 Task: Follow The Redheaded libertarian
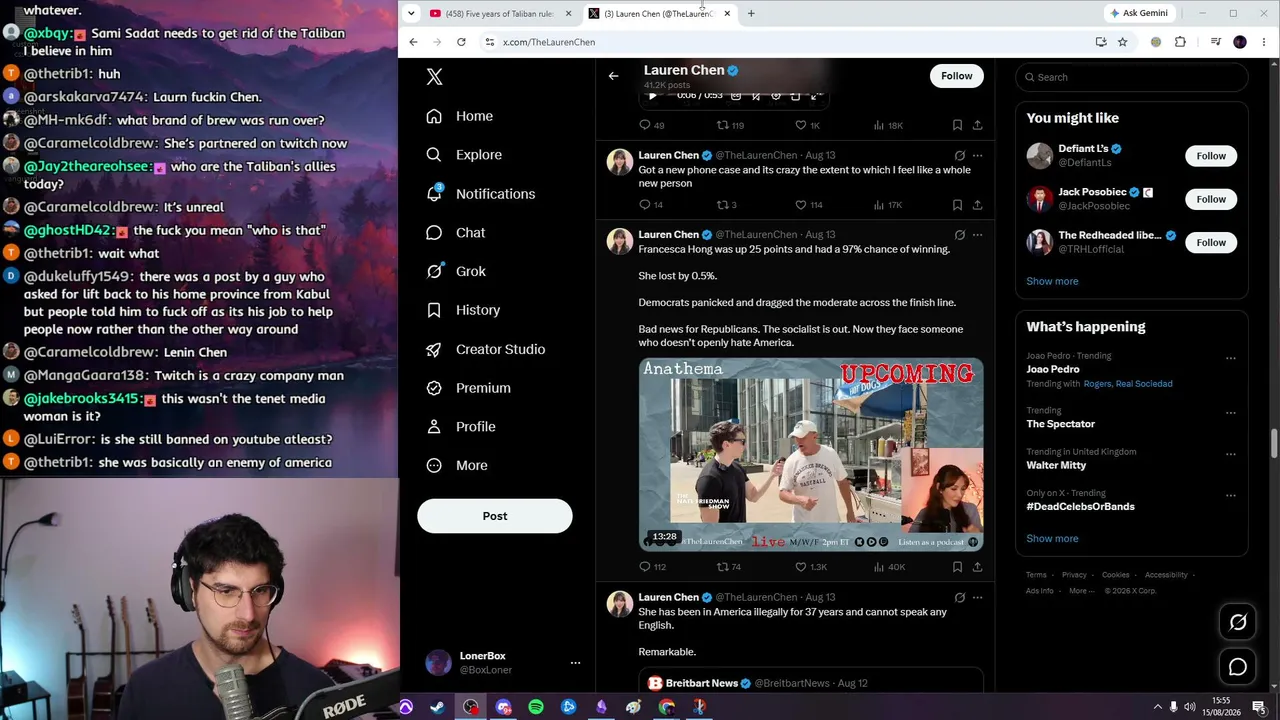1211,242
